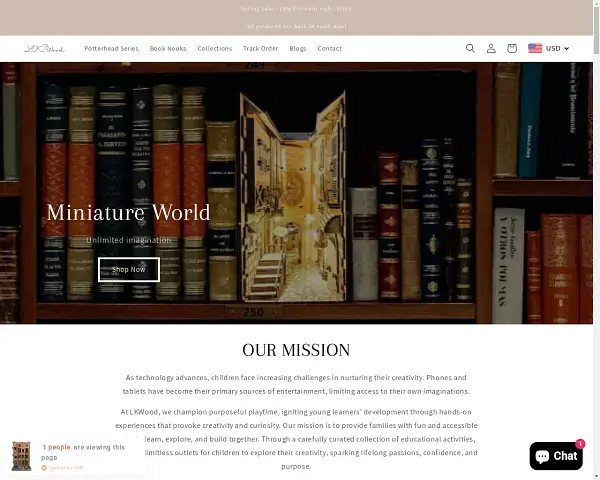Viewport: 600px width, 480px height.
Task: Click the red chat notification badge
Action: pyautogui.click(x=580, y=443)
